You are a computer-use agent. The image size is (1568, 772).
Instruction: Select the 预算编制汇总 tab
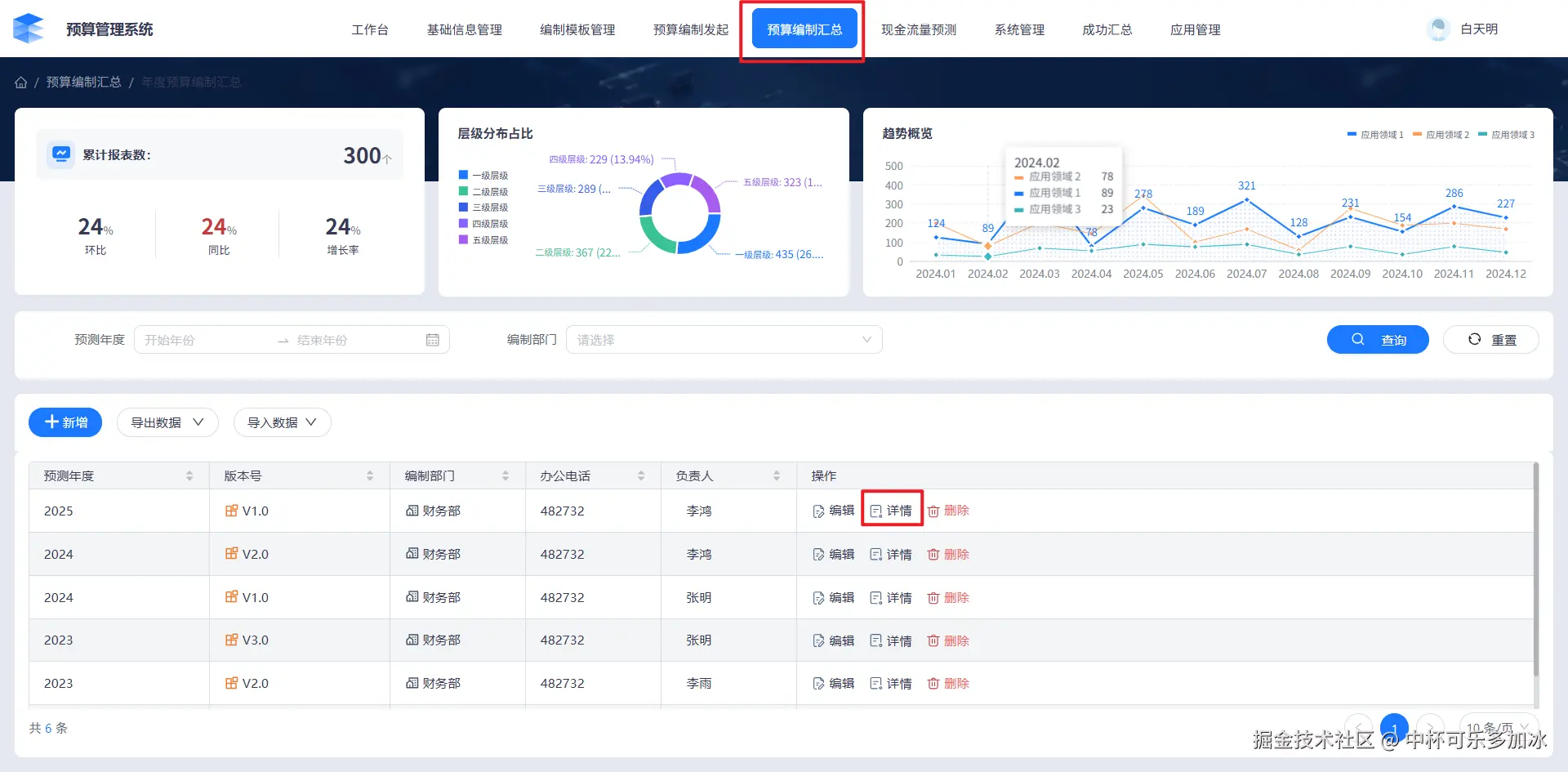804,29
